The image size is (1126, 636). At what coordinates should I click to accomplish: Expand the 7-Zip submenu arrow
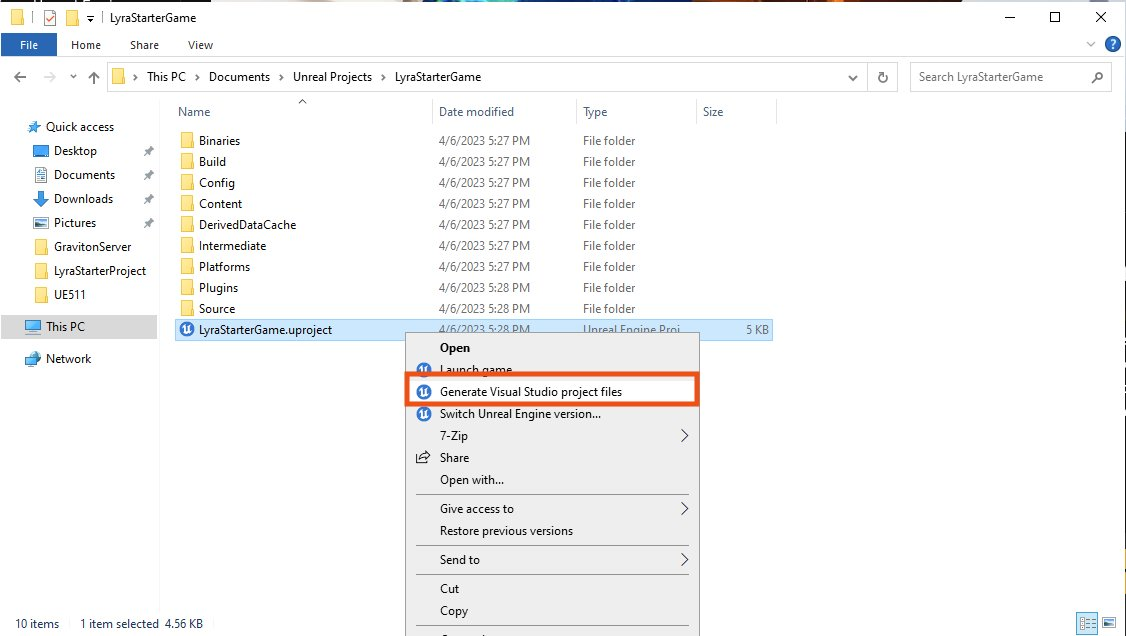pyautogui.click(x=684, y=436)
